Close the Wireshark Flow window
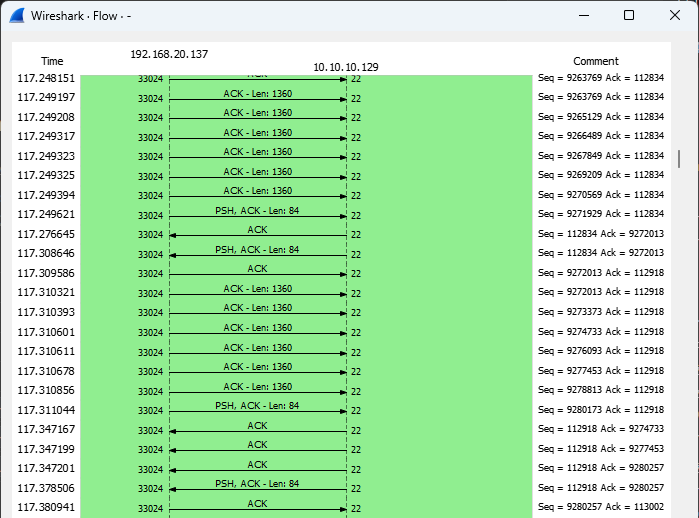Viewport: 699px width, 518px height. click(674, 16)
